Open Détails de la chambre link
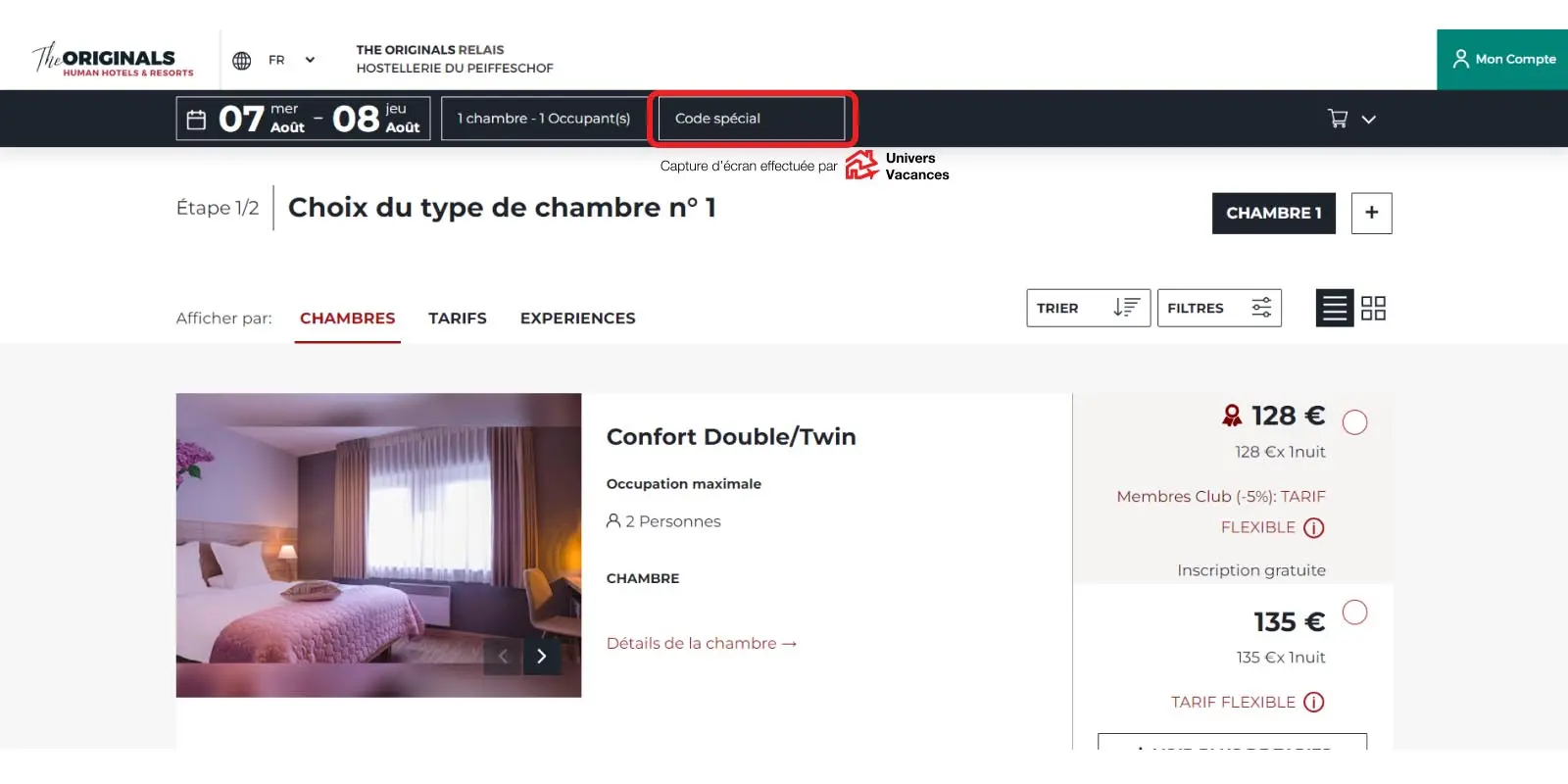The image size is (1568, 784). point(701,644)
